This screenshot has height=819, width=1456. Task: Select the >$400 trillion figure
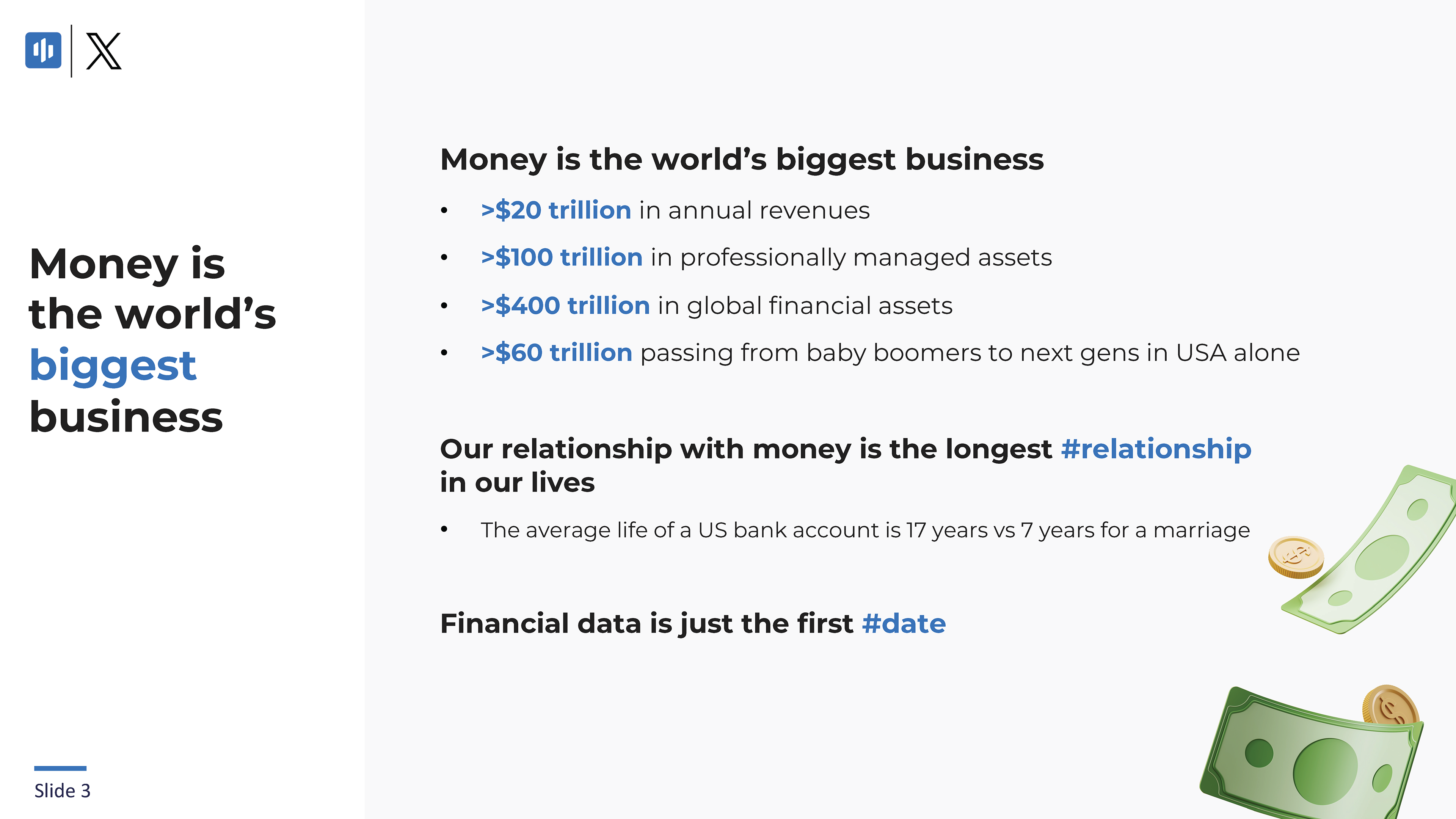pyautogui.click(x=565, y=305)
